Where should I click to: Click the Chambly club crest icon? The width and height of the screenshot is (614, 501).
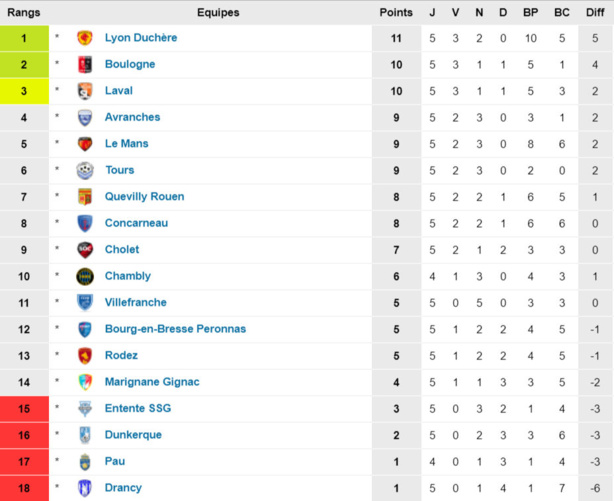(85, 276)
